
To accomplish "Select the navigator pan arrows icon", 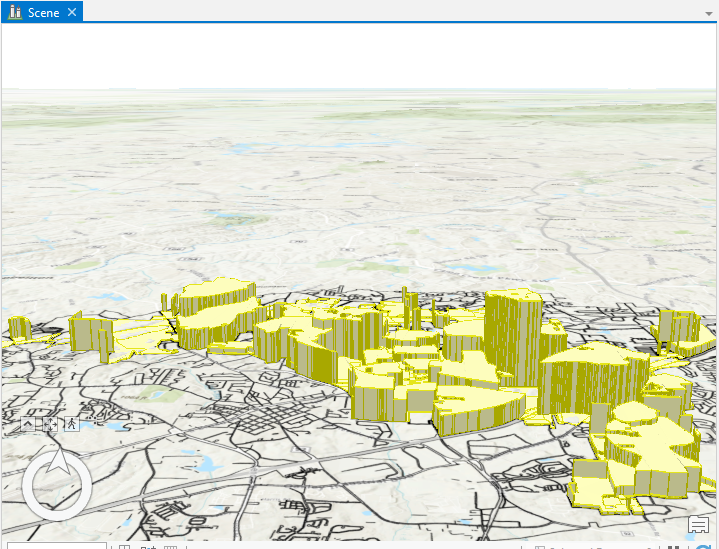I will pos(49,424).
